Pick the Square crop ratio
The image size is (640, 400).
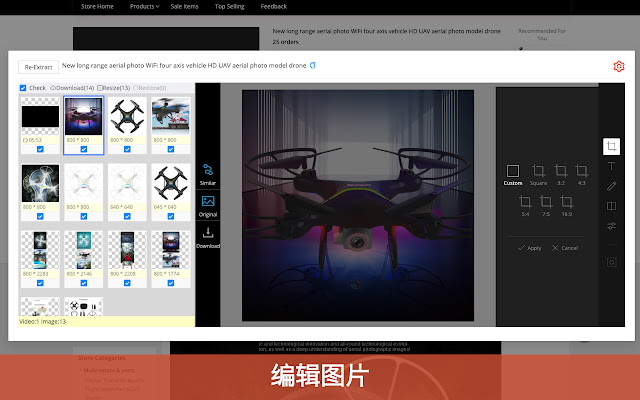pos(538,174)
